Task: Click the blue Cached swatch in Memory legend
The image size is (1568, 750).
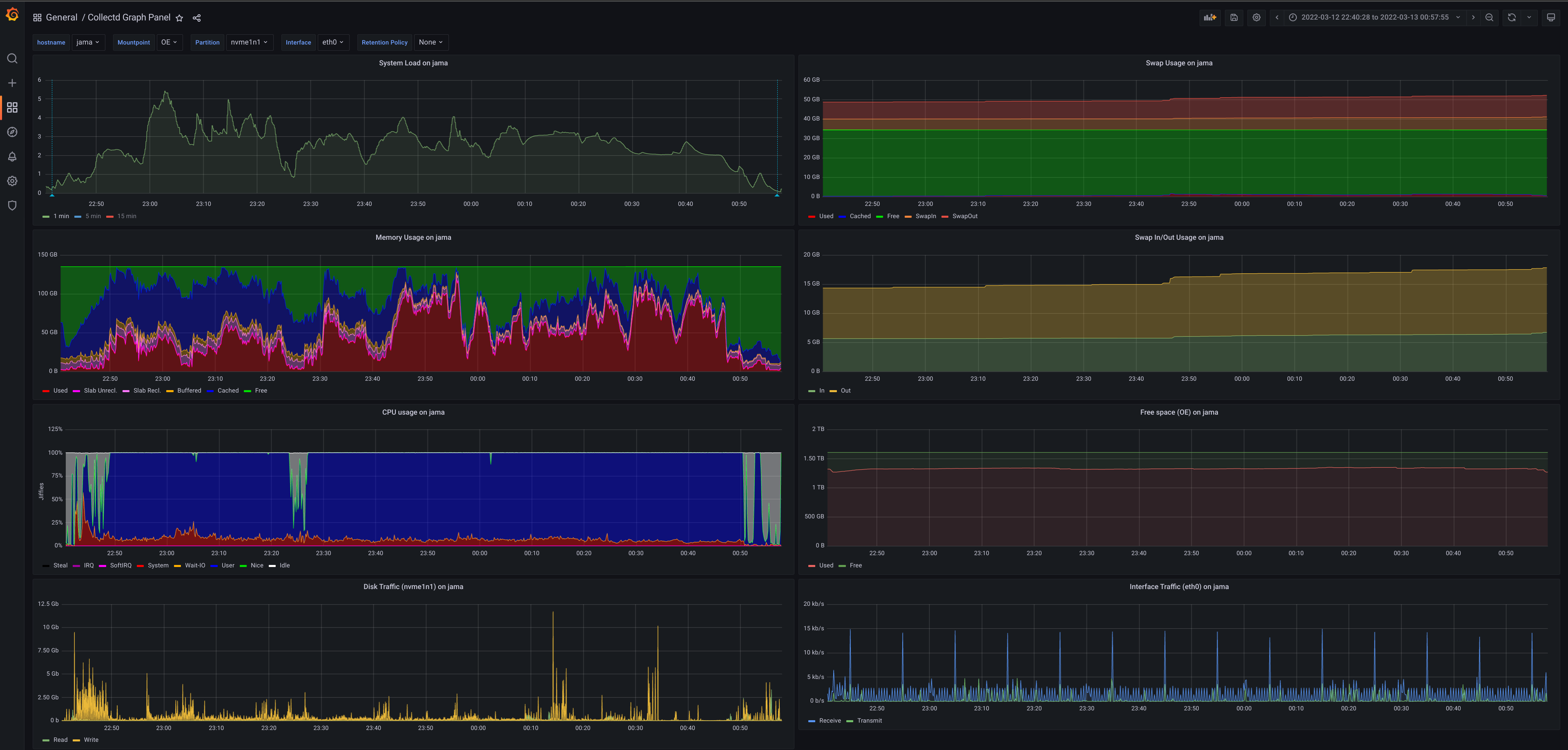Action: [210, 391]
